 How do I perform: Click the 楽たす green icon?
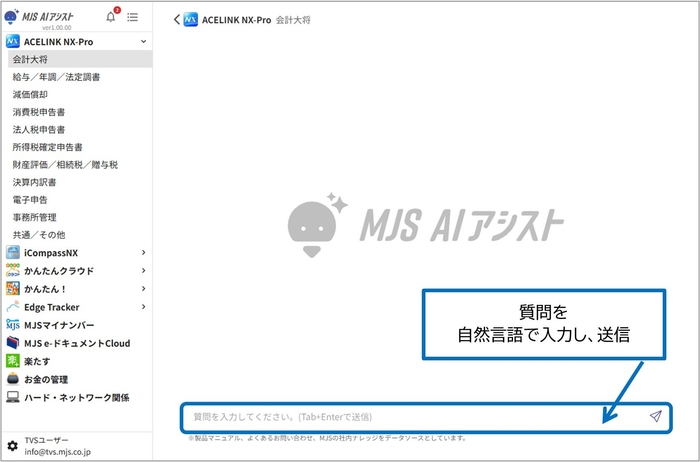pyautogui.click(x=13, y=361)
